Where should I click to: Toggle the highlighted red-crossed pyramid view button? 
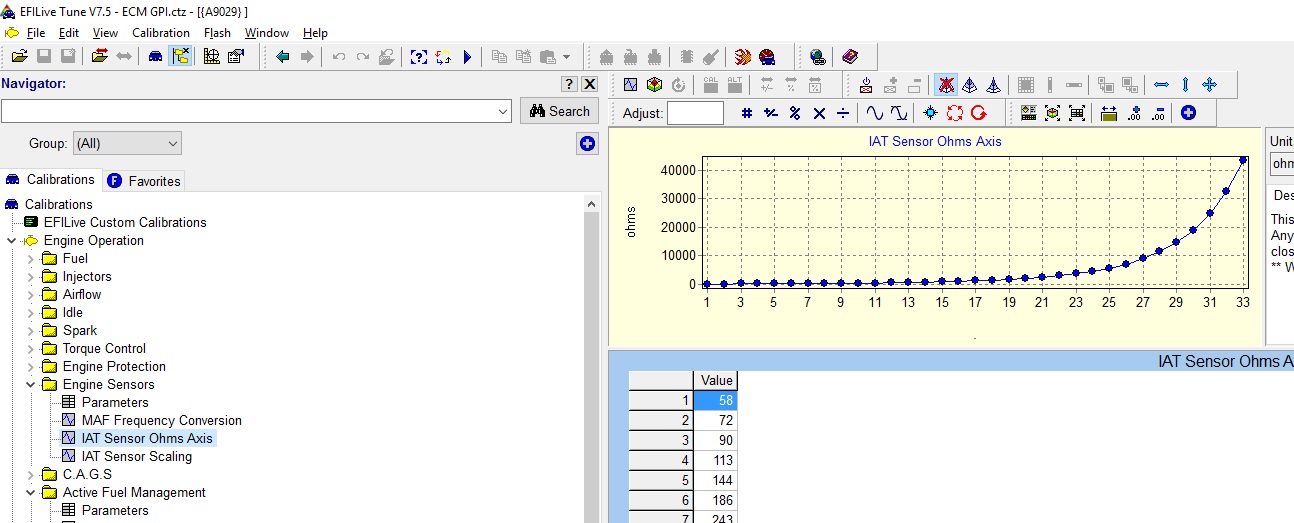(945, 85)
